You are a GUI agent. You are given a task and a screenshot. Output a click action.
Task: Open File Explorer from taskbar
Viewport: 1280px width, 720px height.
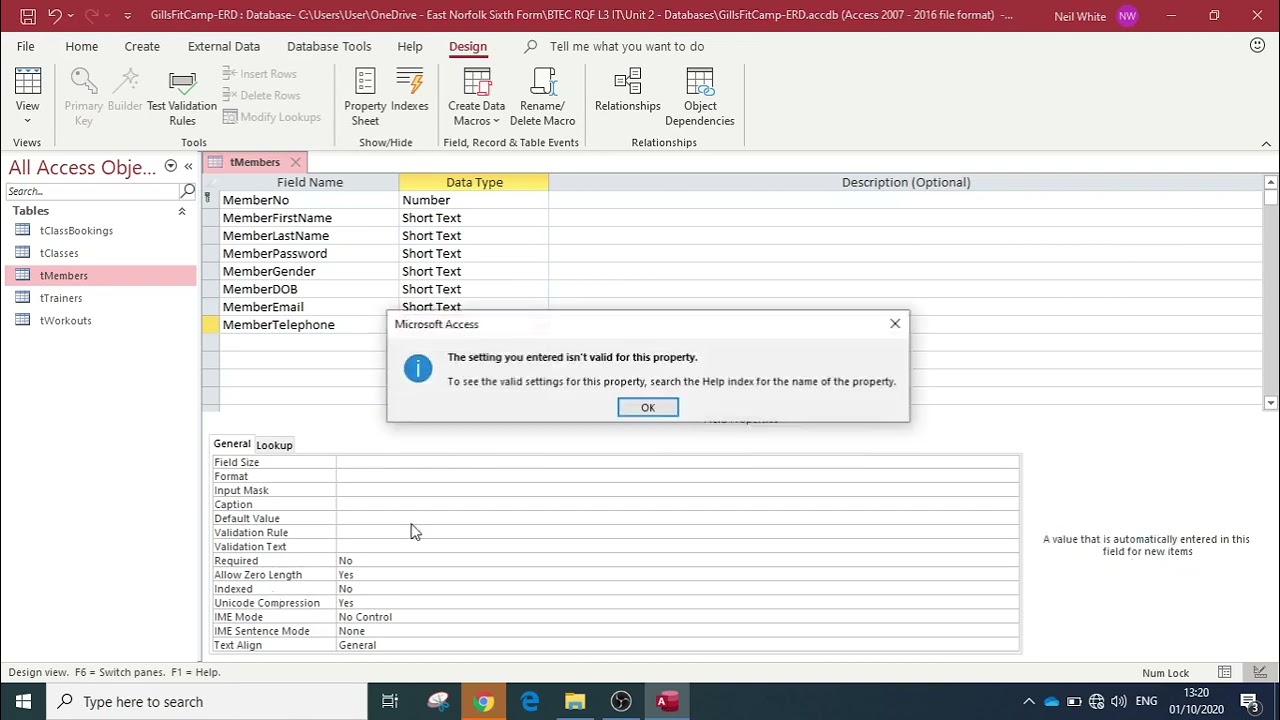coord(575,702)
